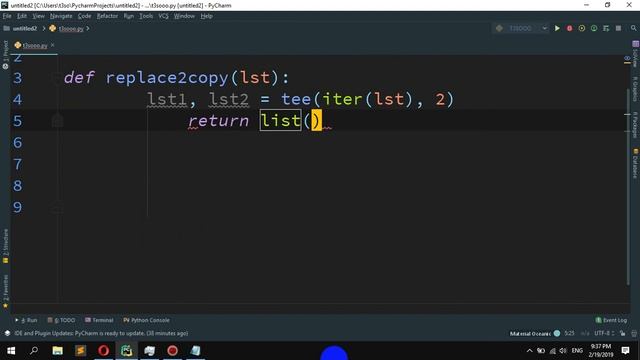The height and width of the screenshot is (360, 640).
Task: Open File Explorer from the taskbar
Action: (57, 351)
